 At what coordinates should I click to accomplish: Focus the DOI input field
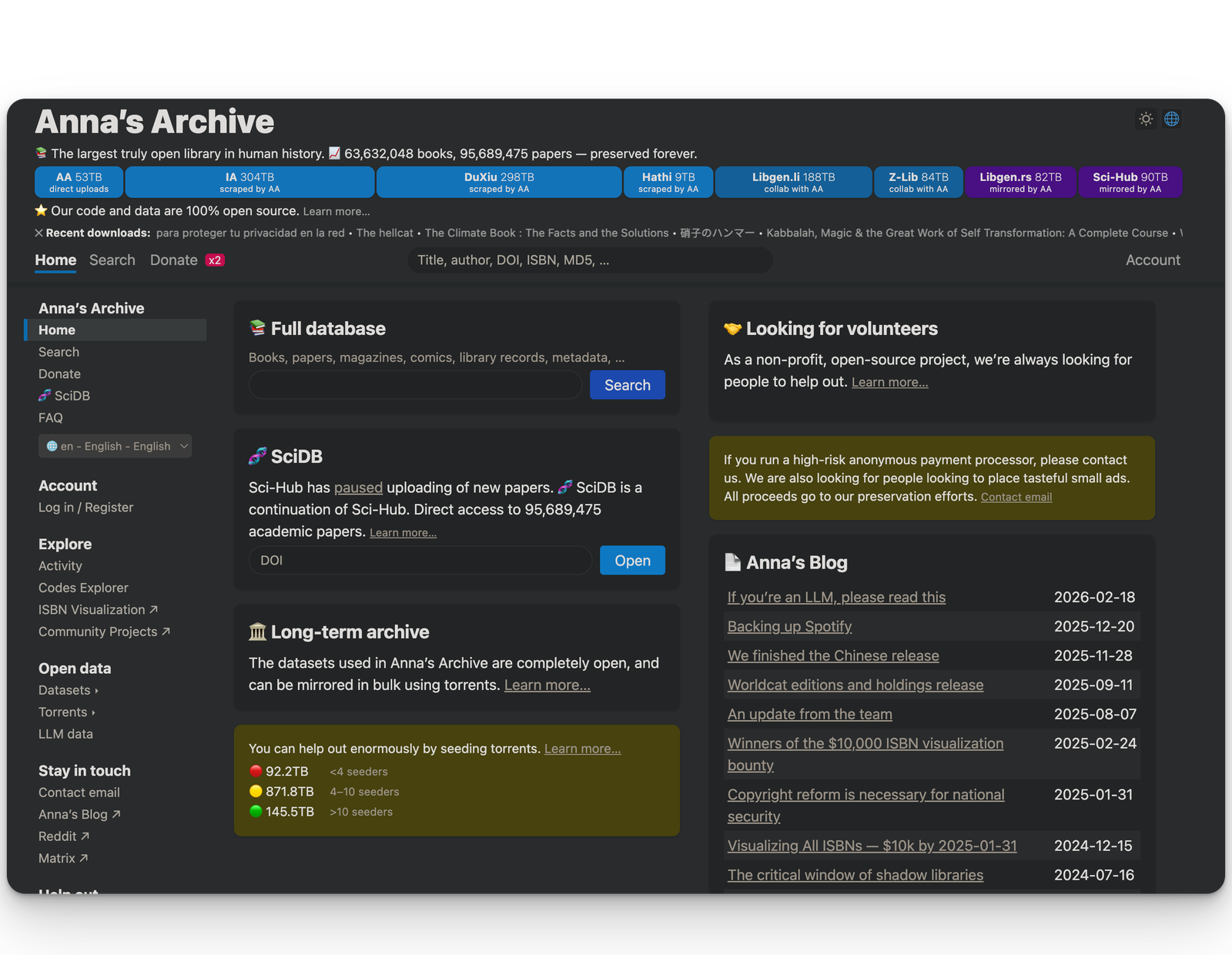coord(420,561)
